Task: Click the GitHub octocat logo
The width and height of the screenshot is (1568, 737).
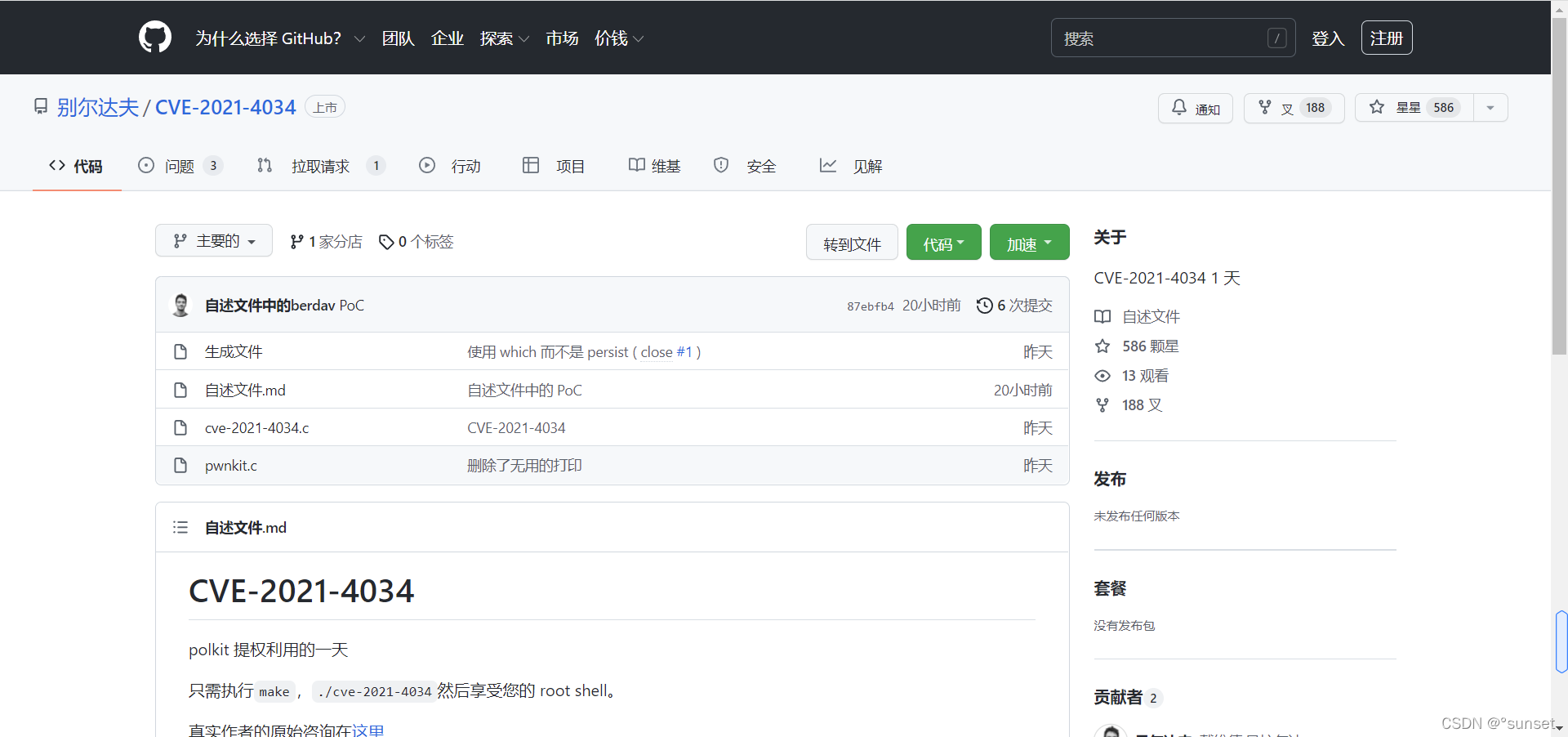Action: [x=155, y=38]
